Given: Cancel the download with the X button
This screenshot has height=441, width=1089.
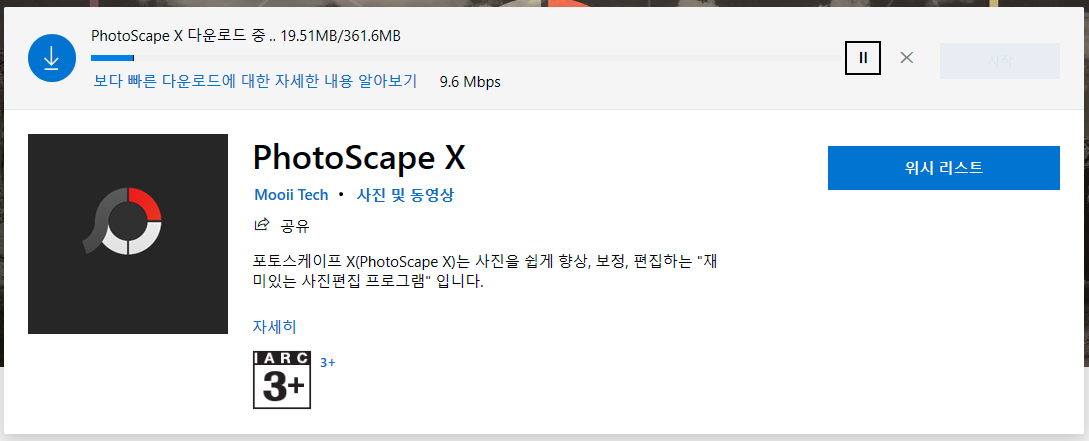Looking at the screenshot, I should tap(906, 58).
